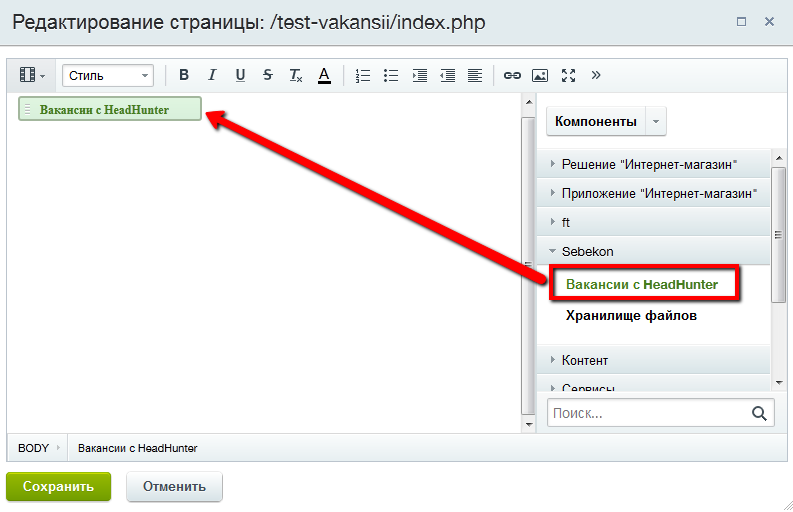Image resolution: width=793 pixels, height=512 pixels.
Task: Close the page editing dialog
Action: [x=769, y=21]
